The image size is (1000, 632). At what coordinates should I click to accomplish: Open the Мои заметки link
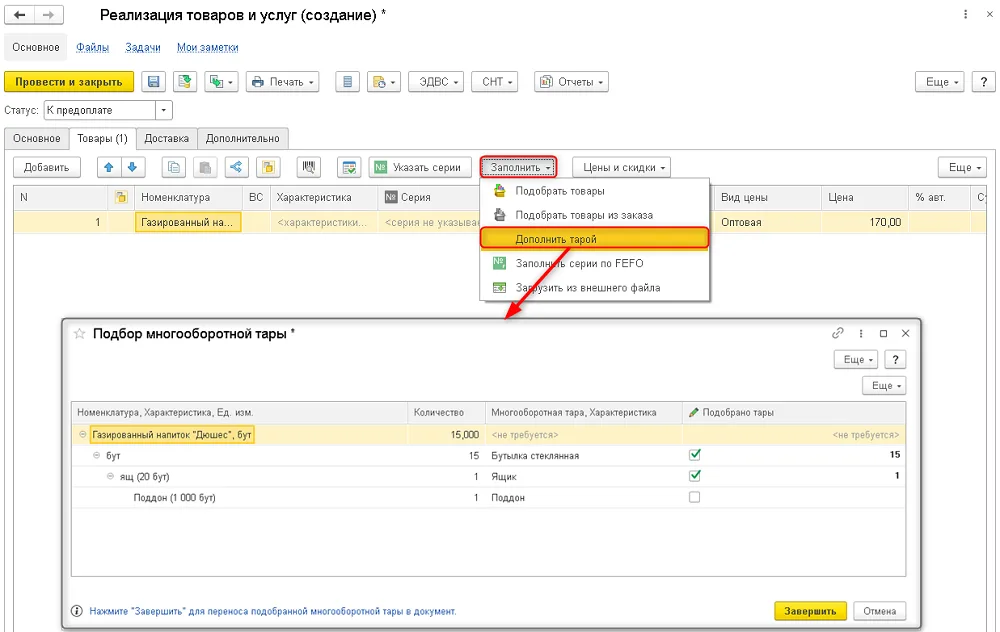(x=207, y=47)
